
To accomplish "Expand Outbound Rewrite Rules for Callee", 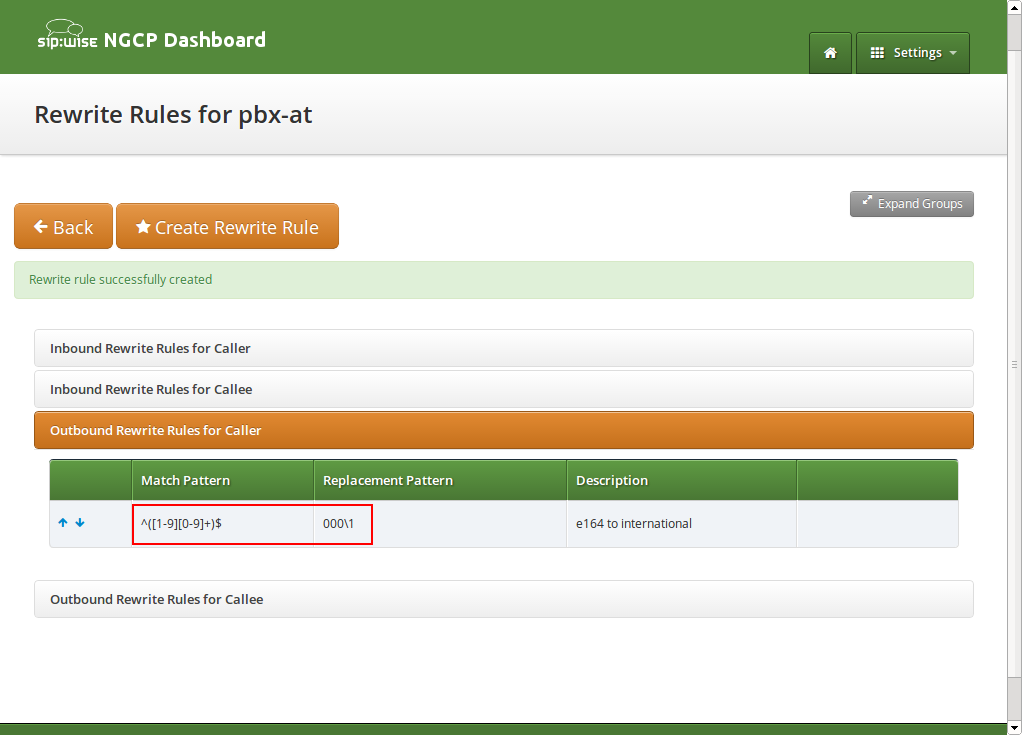I will coord(504,599).
